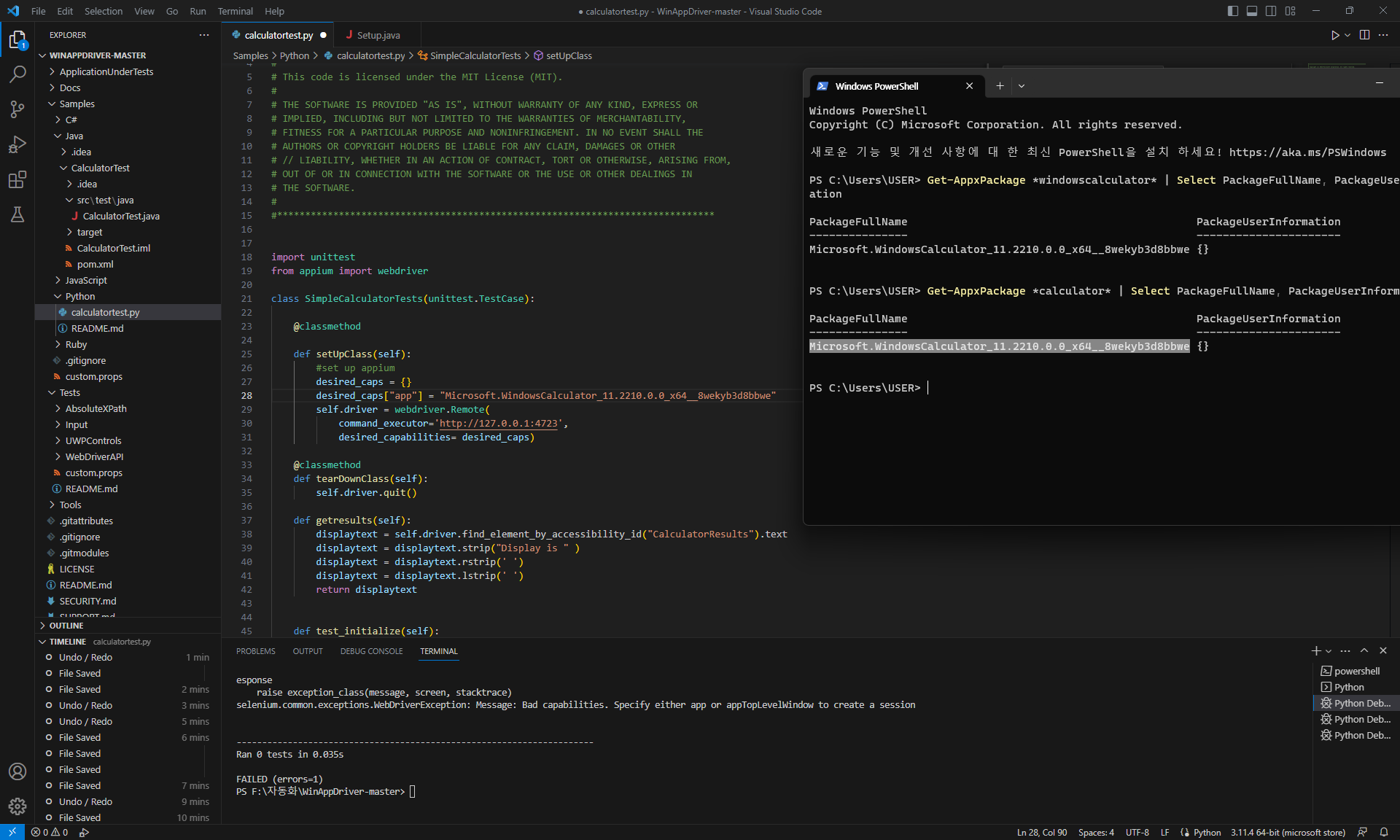Open the Manage gear menu

[x=17, y=807]
